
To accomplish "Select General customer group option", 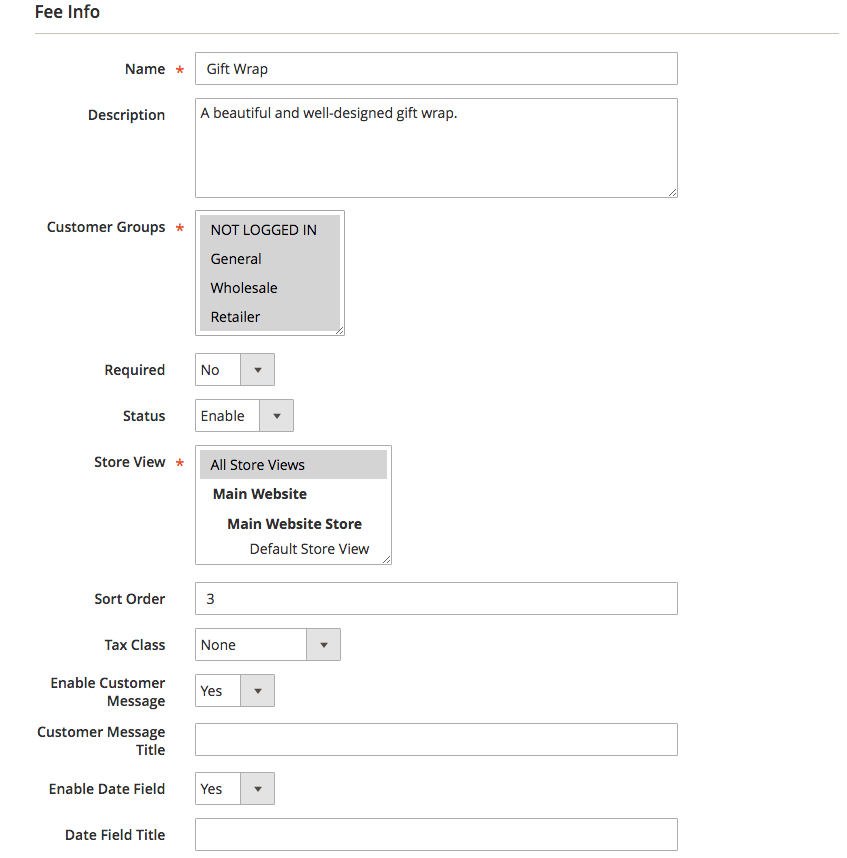I will pyautogui.click(x=270, y=259).
